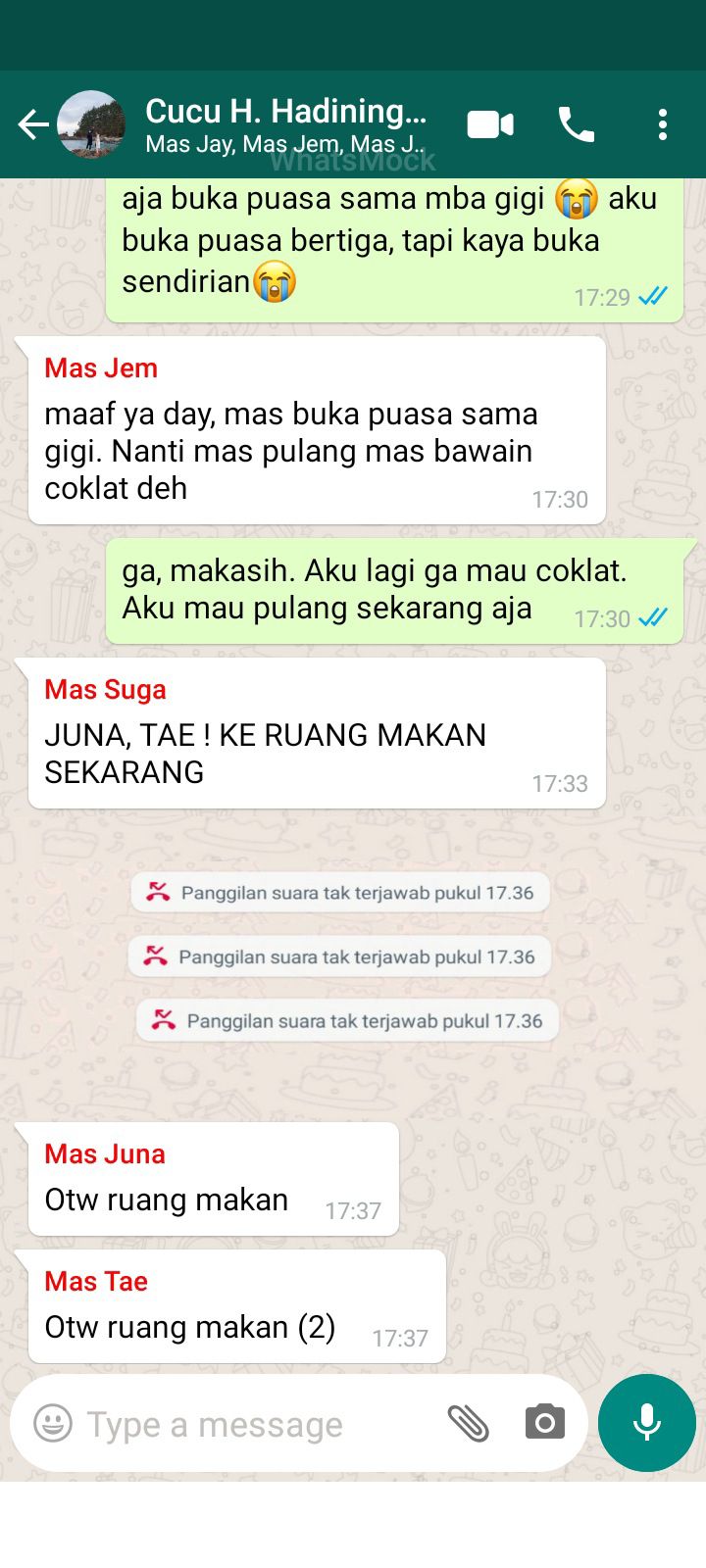Open the three-dot more options menu
The height and width of the screenshot is (1568, 706).
click(663, 124)
